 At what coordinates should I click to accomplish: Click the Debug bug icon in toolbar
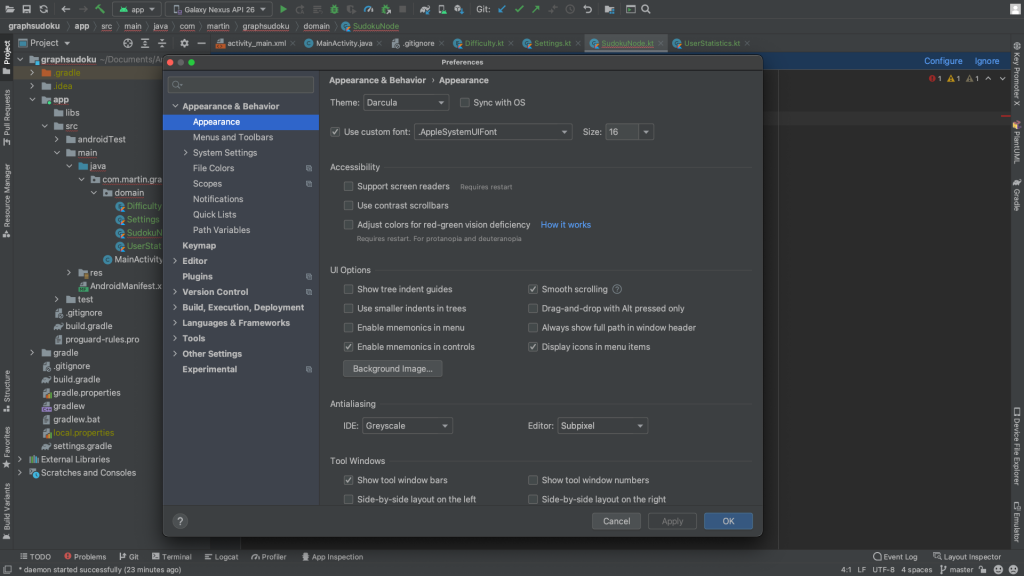tap(335, 9)
